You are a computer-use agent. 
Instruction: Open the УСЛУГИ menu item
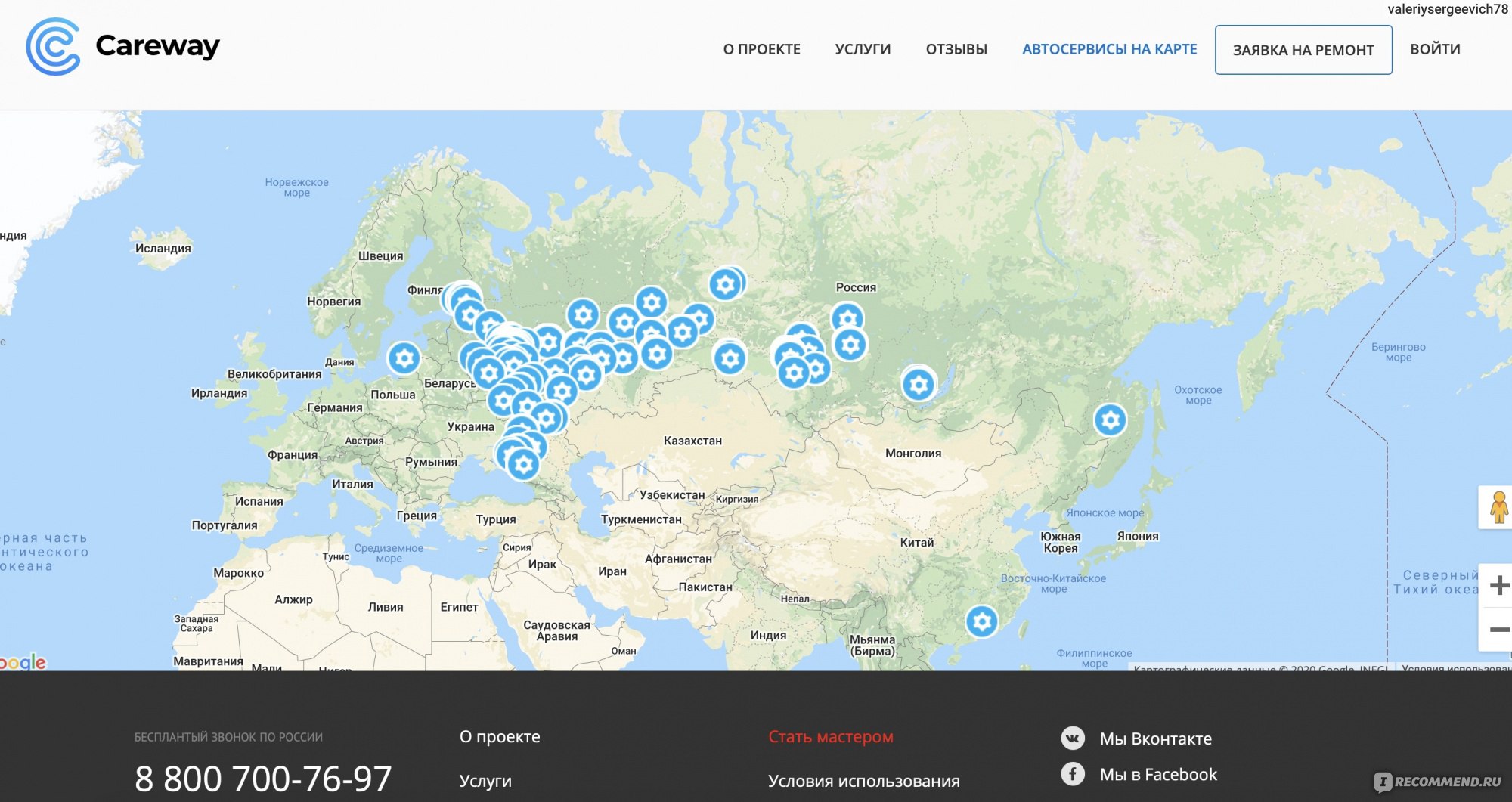863,49
